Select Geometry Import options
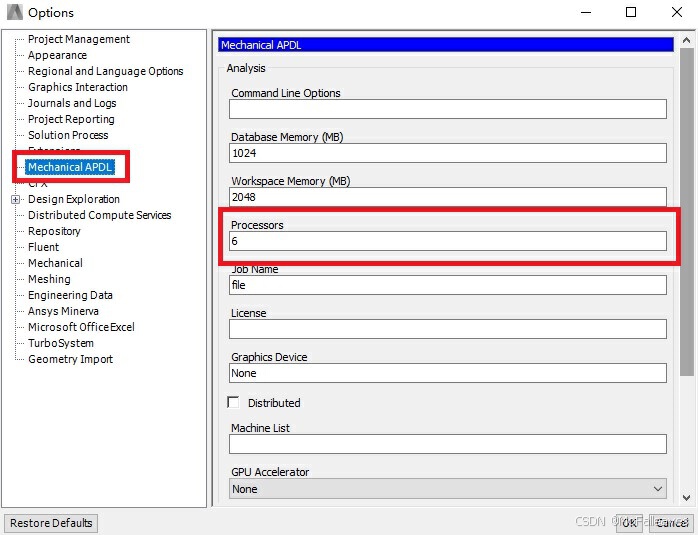 pyautogui.click(x=70, y=360)
